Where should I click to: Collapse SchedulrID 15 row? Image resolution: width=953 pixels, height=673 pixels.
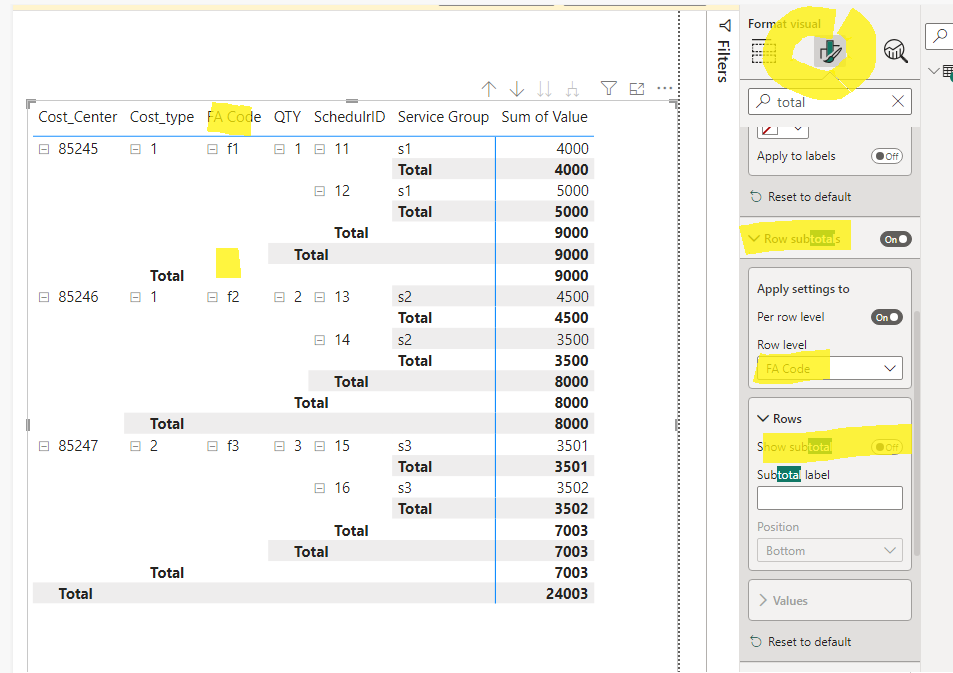(x=320, y=446)
